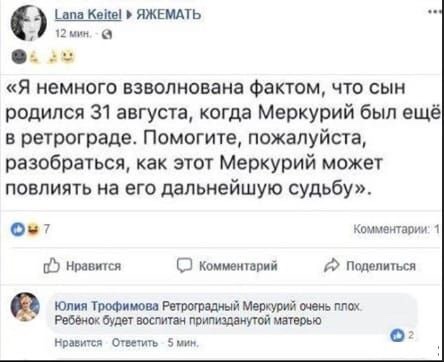Click the Поделиться share arrow icon

pos(331,266)
